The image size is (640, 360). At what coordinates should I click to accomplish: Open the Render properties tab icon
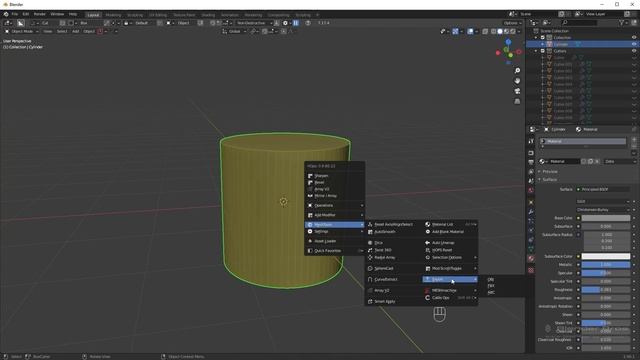click(531, 153)
